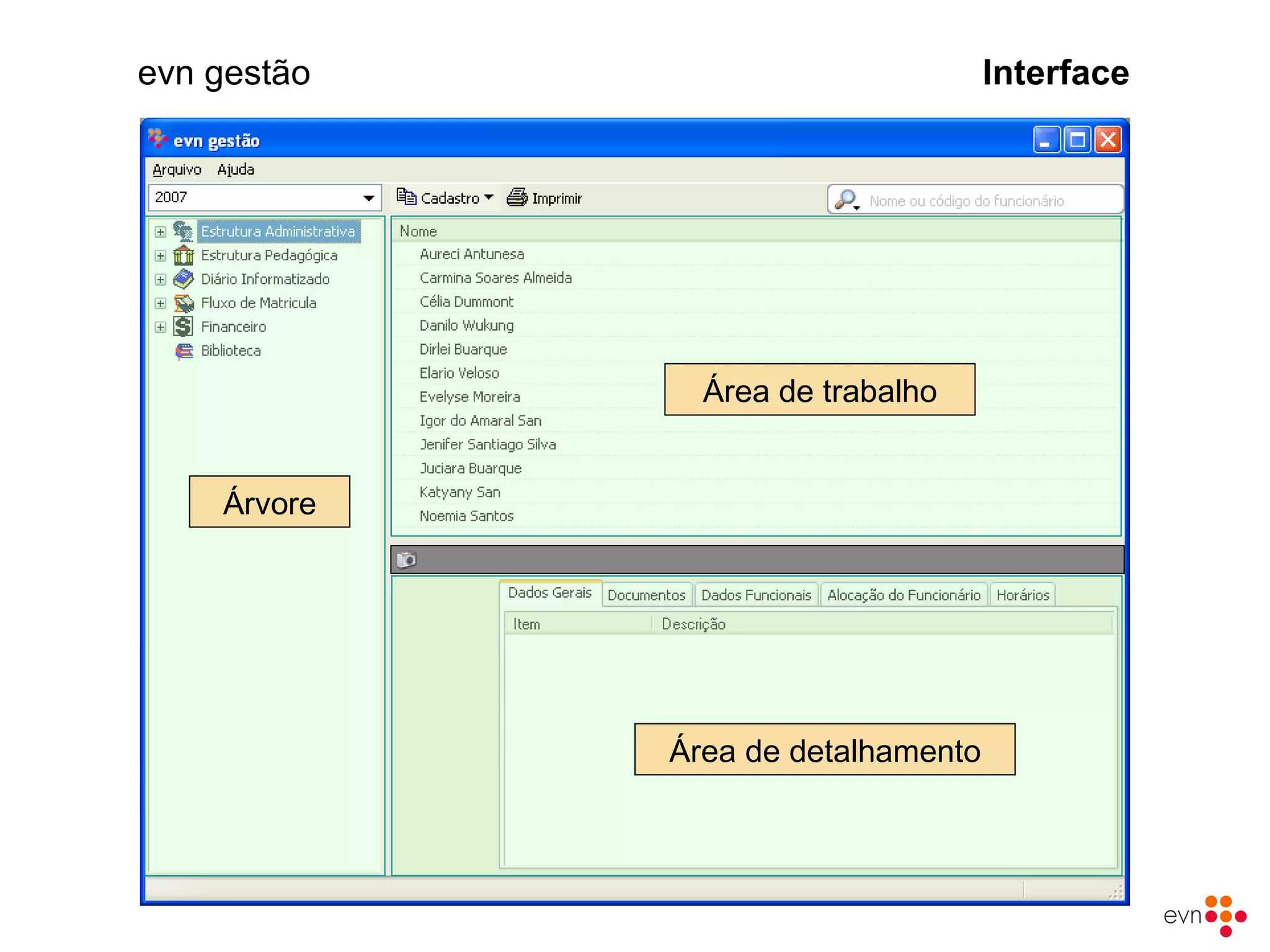The width and height of the screenshot is (1270, 952).
Task: Click the Diário Informatizado book icon
Action: (183, 279)
